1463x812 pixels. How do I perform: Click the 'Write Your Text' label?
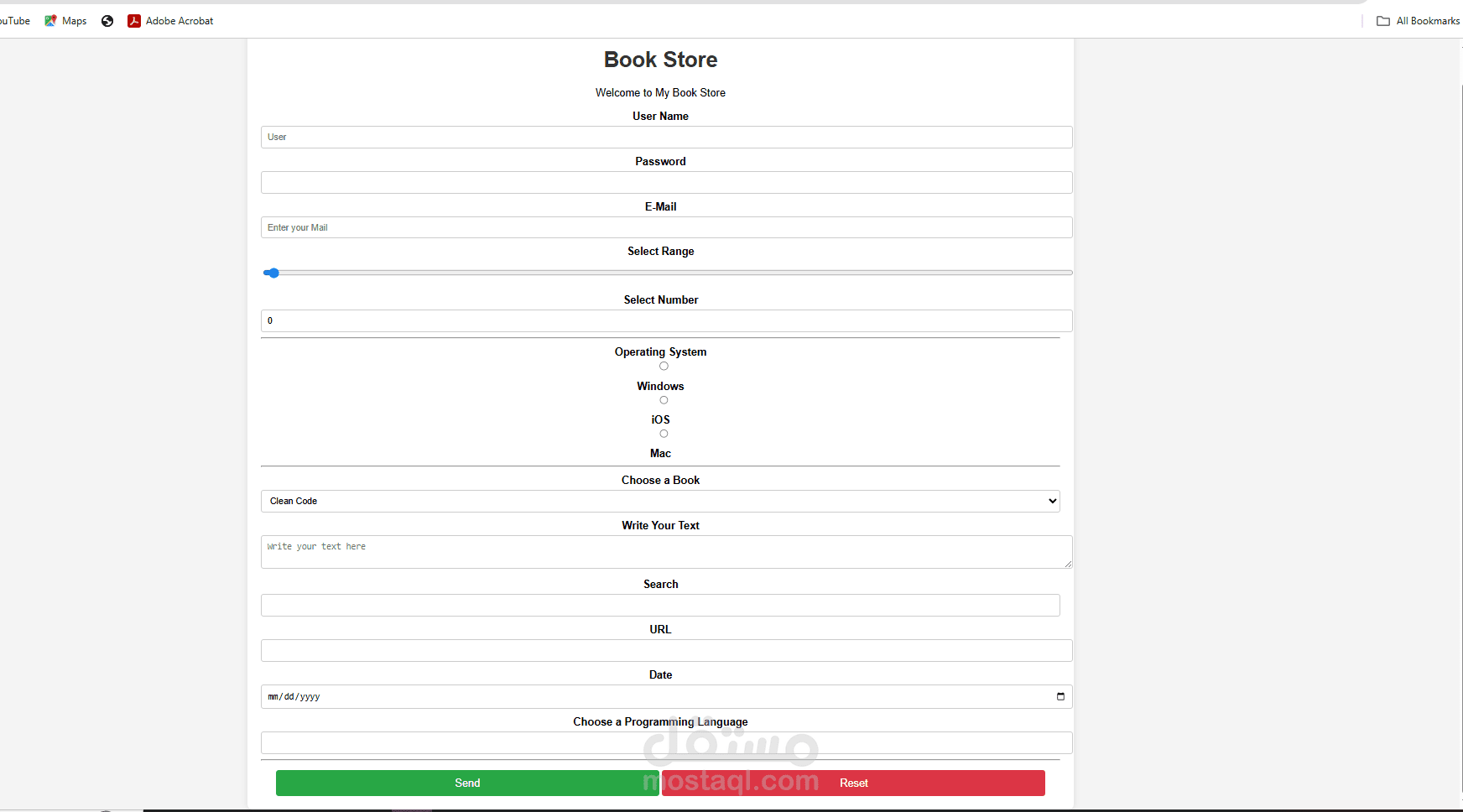pyautogui.click(x=660, y=525)
